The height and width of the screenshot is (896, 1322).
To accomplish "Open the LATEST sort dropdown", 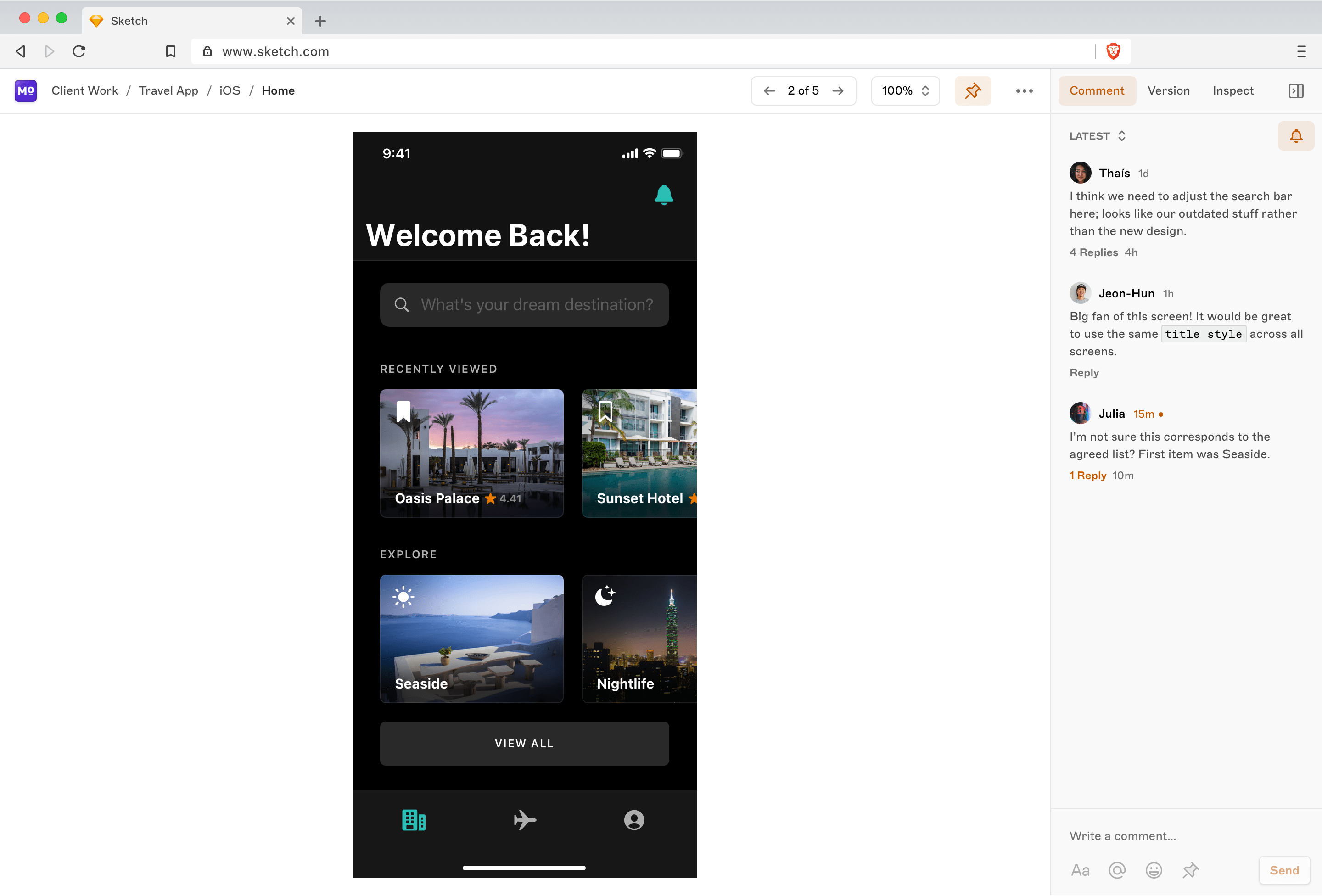I will (1097, 136).
